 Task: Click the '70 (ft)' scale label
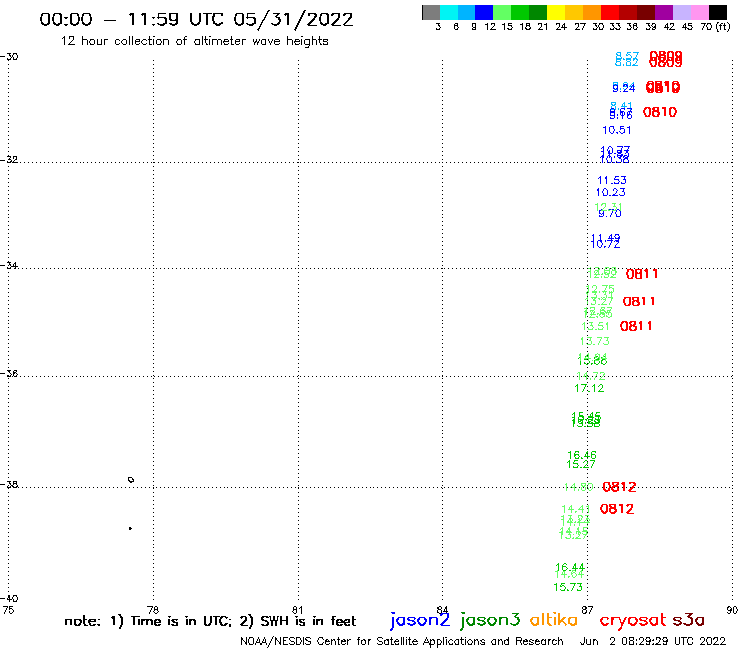click(715, 27)
